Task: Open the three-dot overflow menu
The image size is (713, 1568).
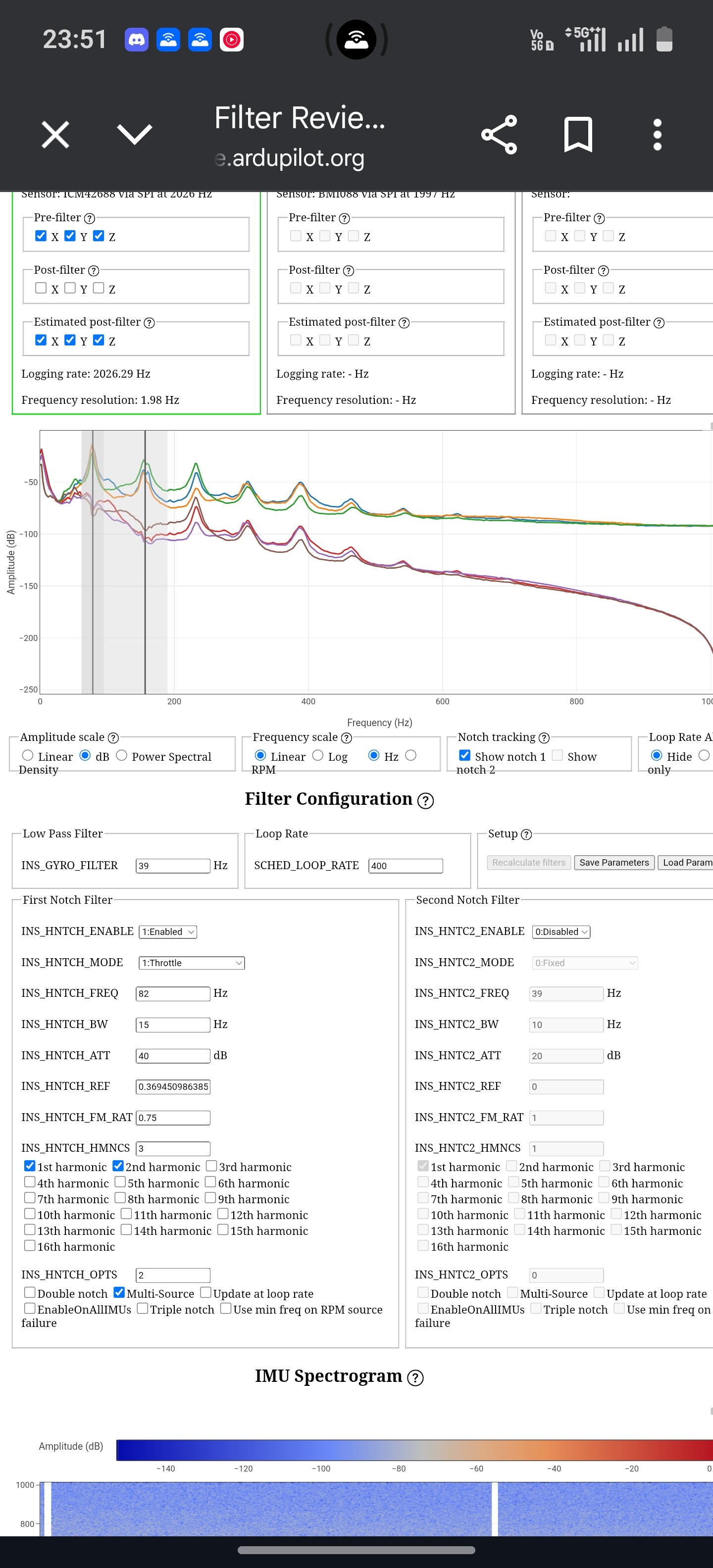Action: 657,135
